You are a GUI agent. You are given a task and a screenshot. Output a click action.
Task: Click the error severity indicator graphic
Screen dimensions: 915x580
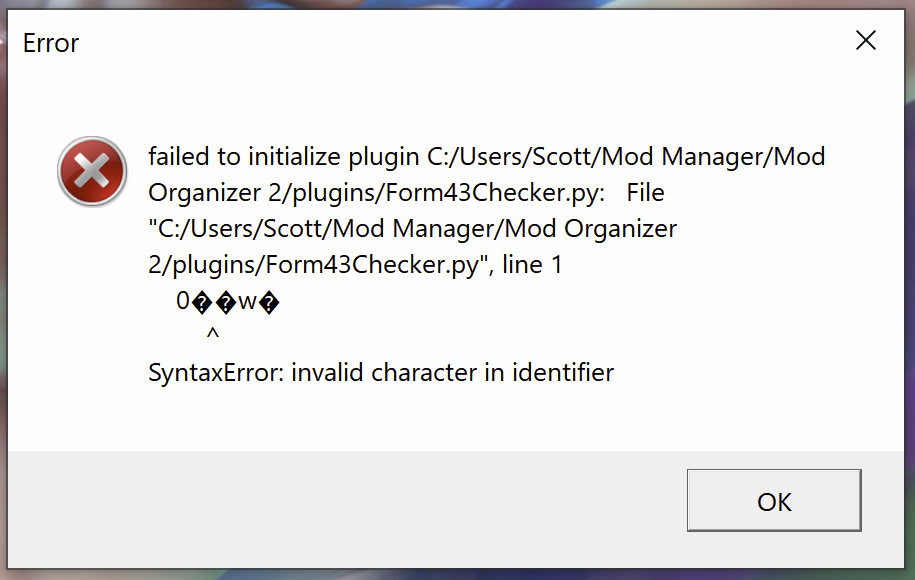pyautogui.click(x=91, y=171)
